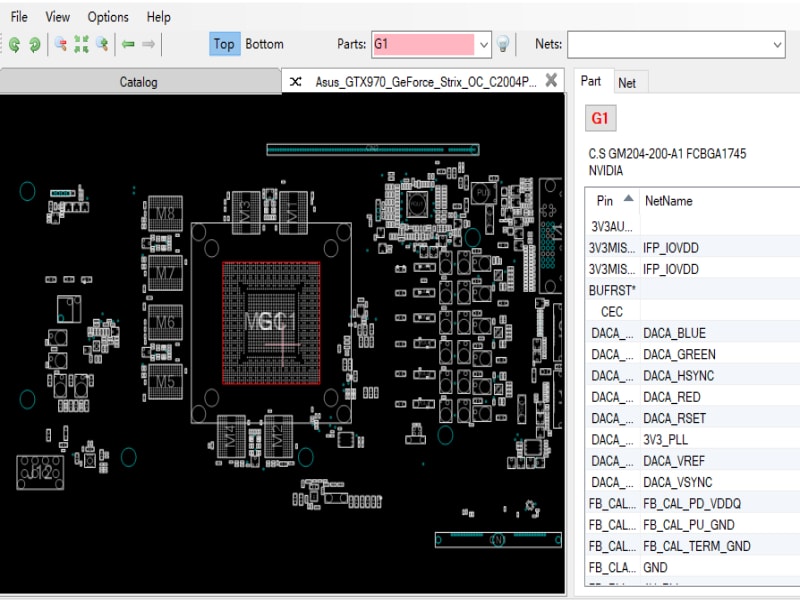This screenshot has height=600, width=800.
Task: Click the red G1 part button
Action: (x=601, y=118)
